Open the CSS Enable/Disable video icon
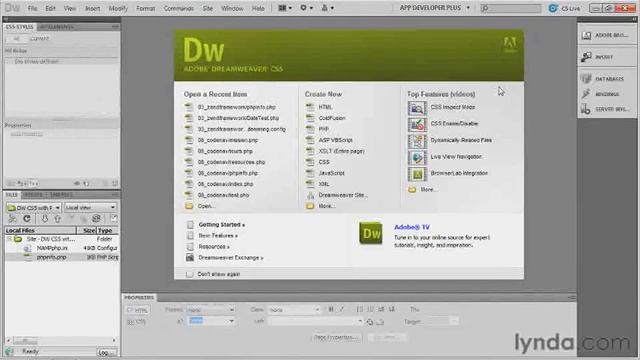Viewport: 640px width, 360px height. coord(417,124)
